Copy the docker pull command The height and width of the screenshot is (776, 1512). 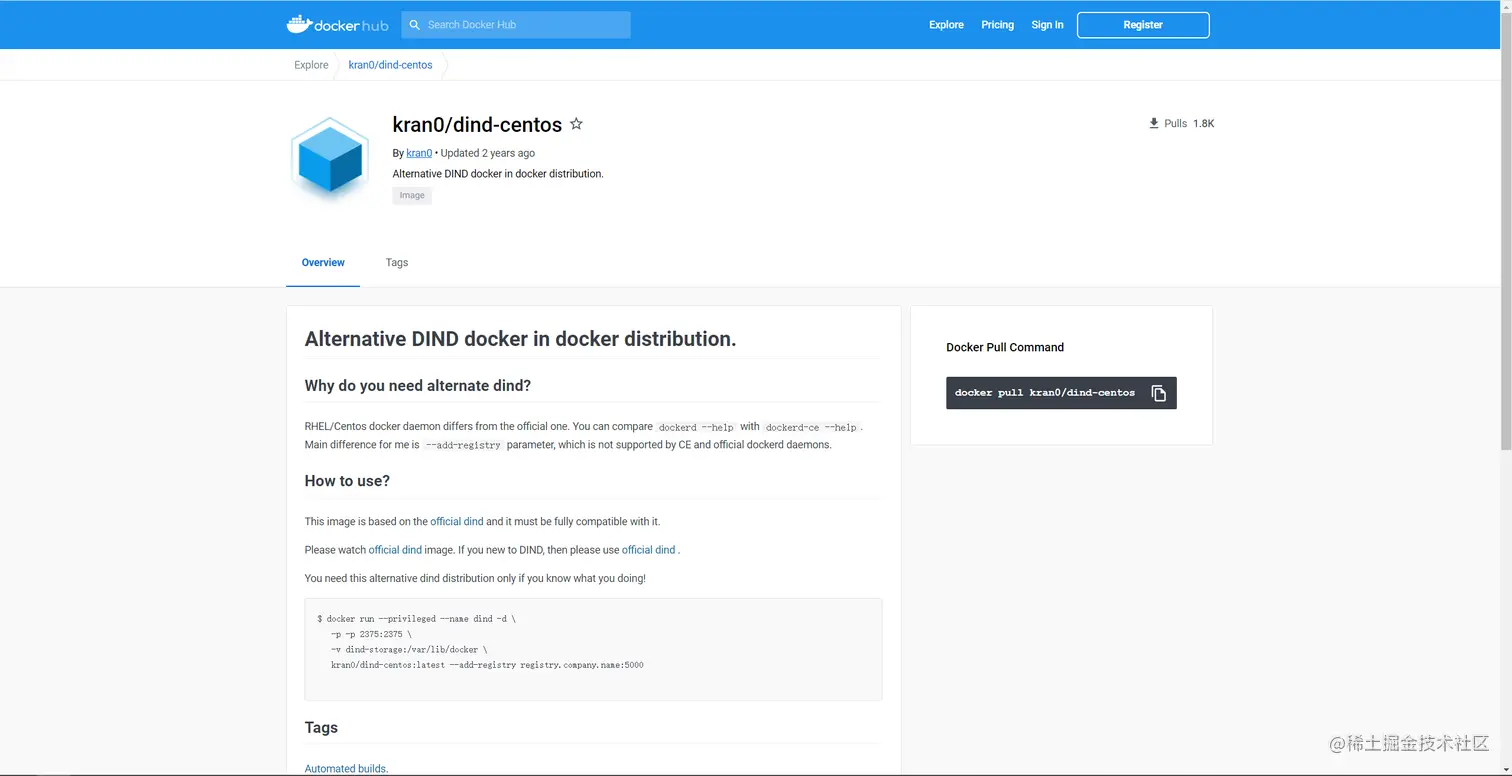click(1158, 393)
